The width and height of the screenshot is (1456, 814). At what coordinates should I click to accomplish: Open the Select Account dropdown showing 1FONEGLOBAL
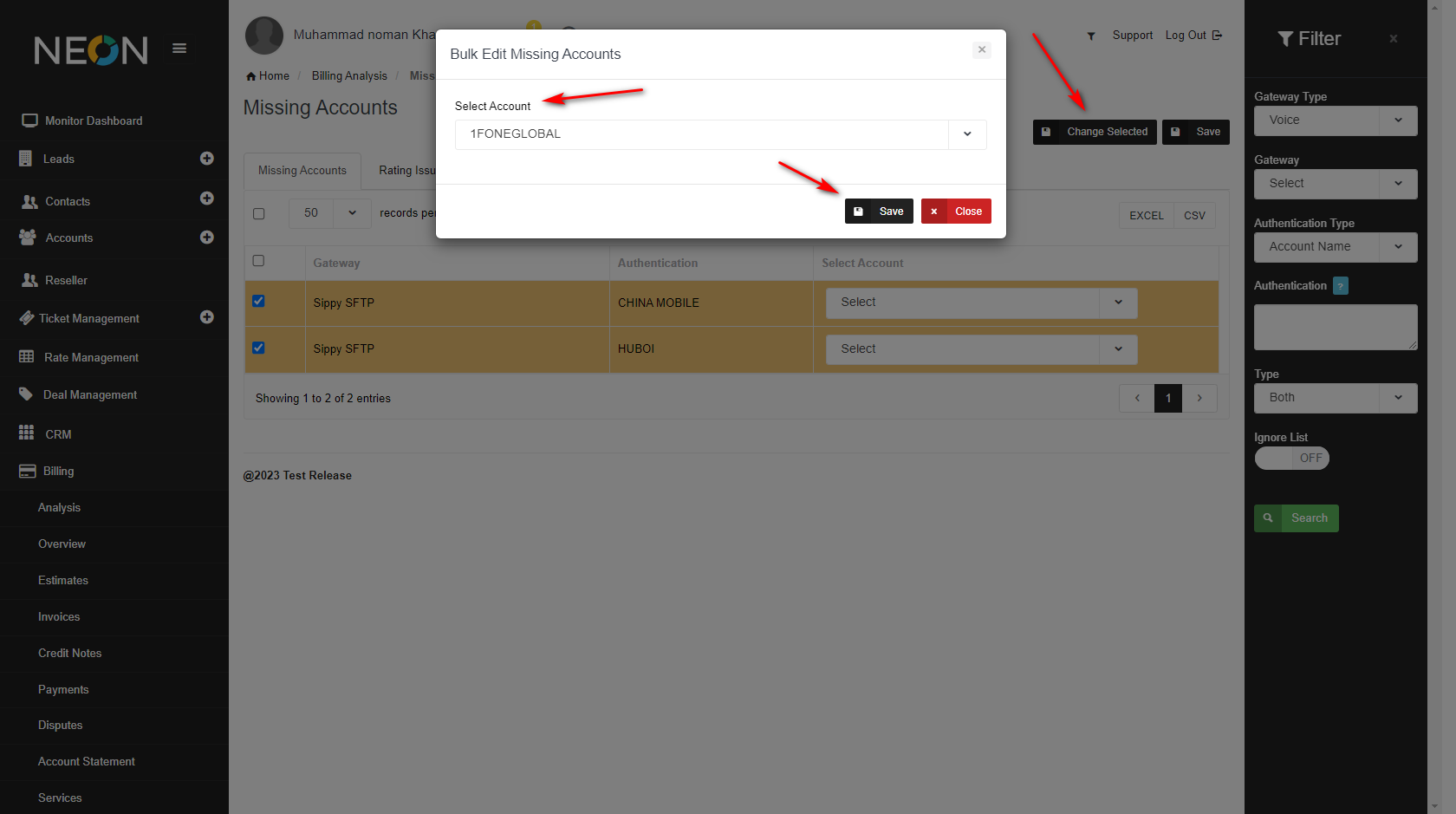point(720,134)
